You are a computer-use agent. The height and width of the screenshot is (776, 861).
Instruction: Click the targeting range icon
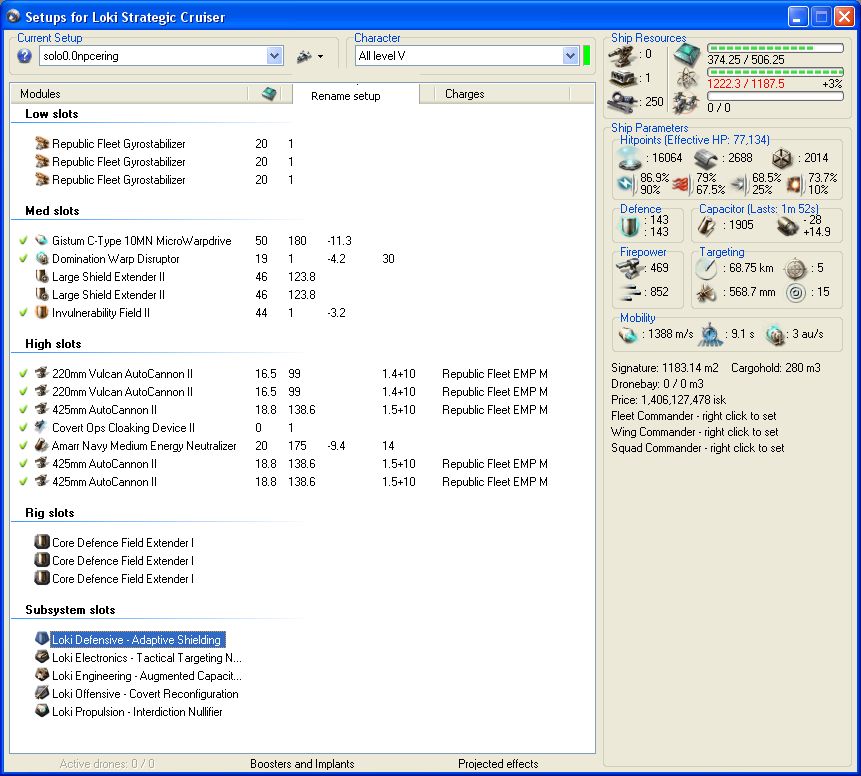pos(706,268)
